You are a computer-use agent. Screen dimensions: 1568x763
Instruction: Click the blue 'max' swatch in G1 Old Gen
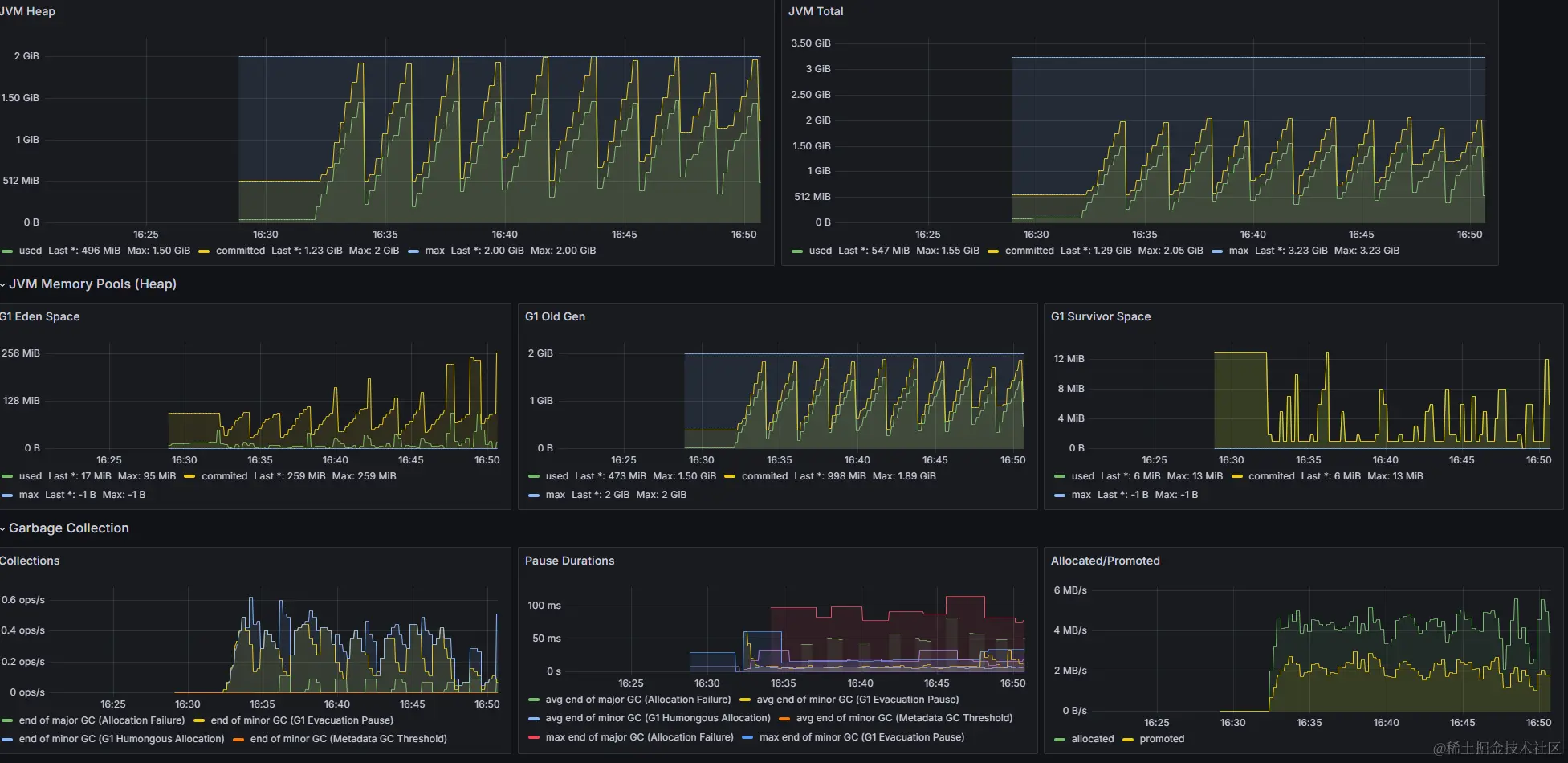pos(534,496)
